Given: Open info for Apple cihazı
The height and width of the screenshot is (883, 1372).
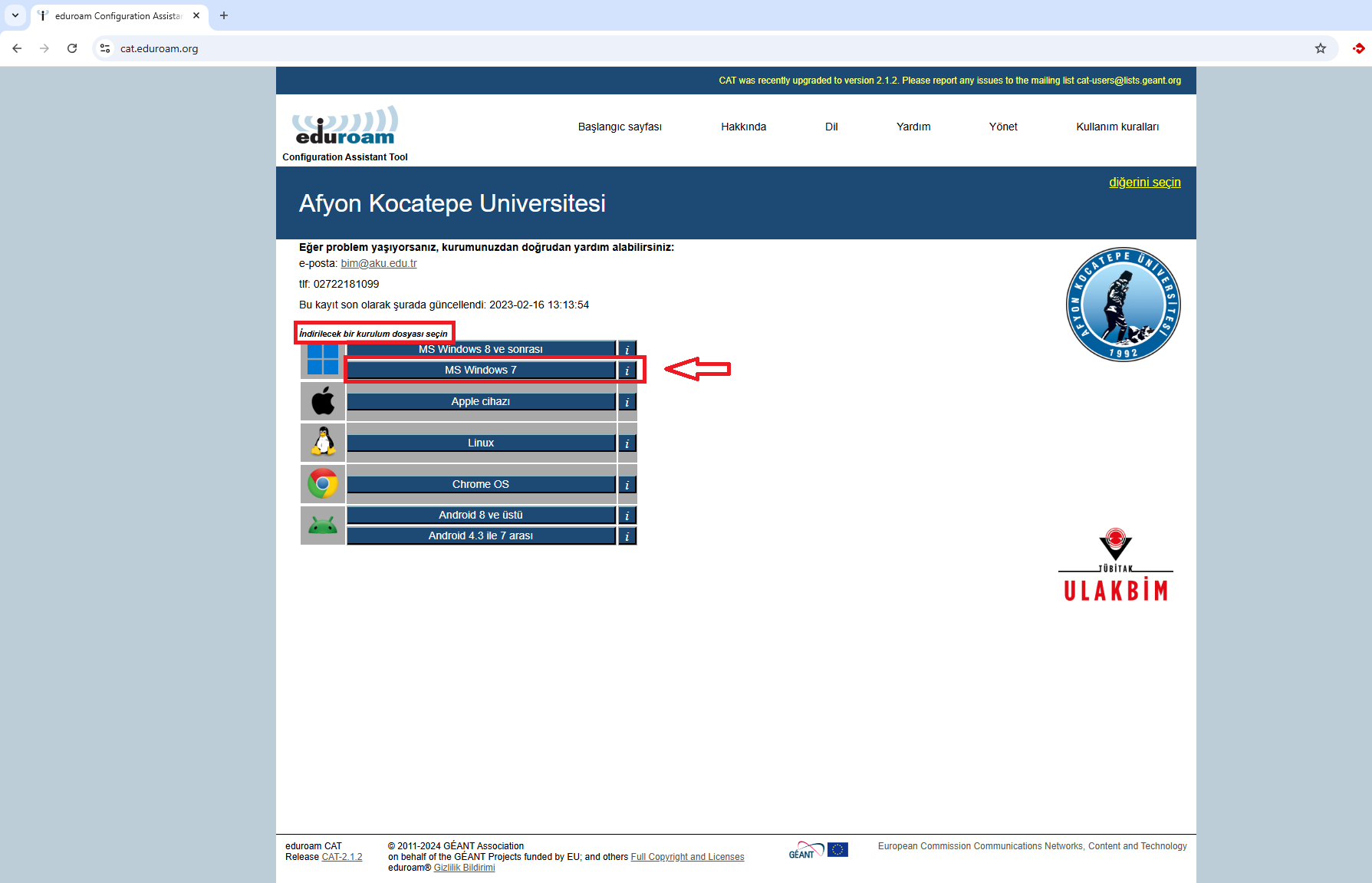Looking at the screenshot, I should (x=627, y=402).
